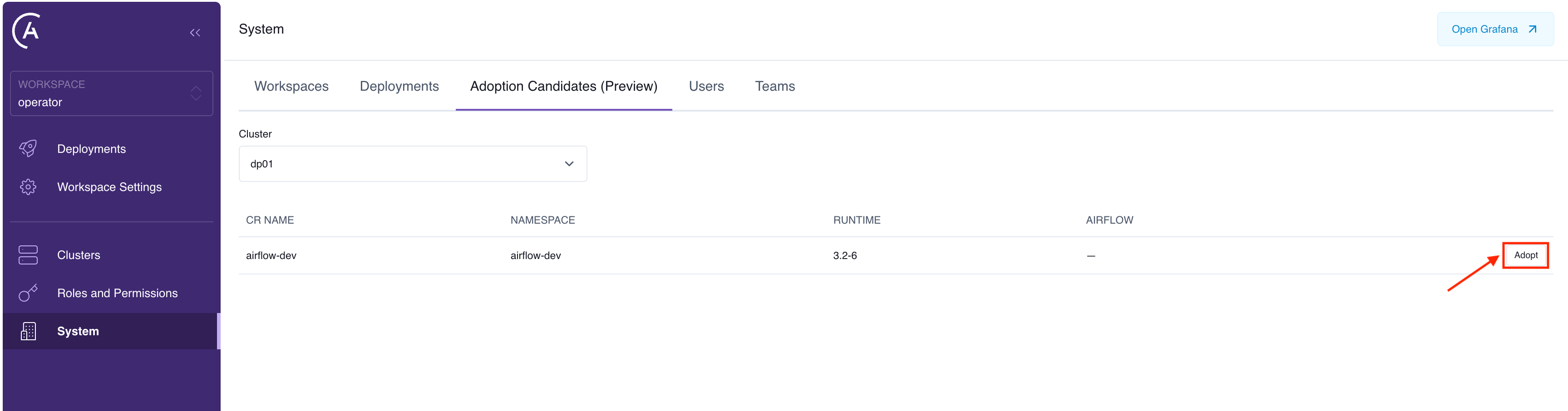Switch to the Users tab
Viewport: 1568px width, 411px height.
706,86
